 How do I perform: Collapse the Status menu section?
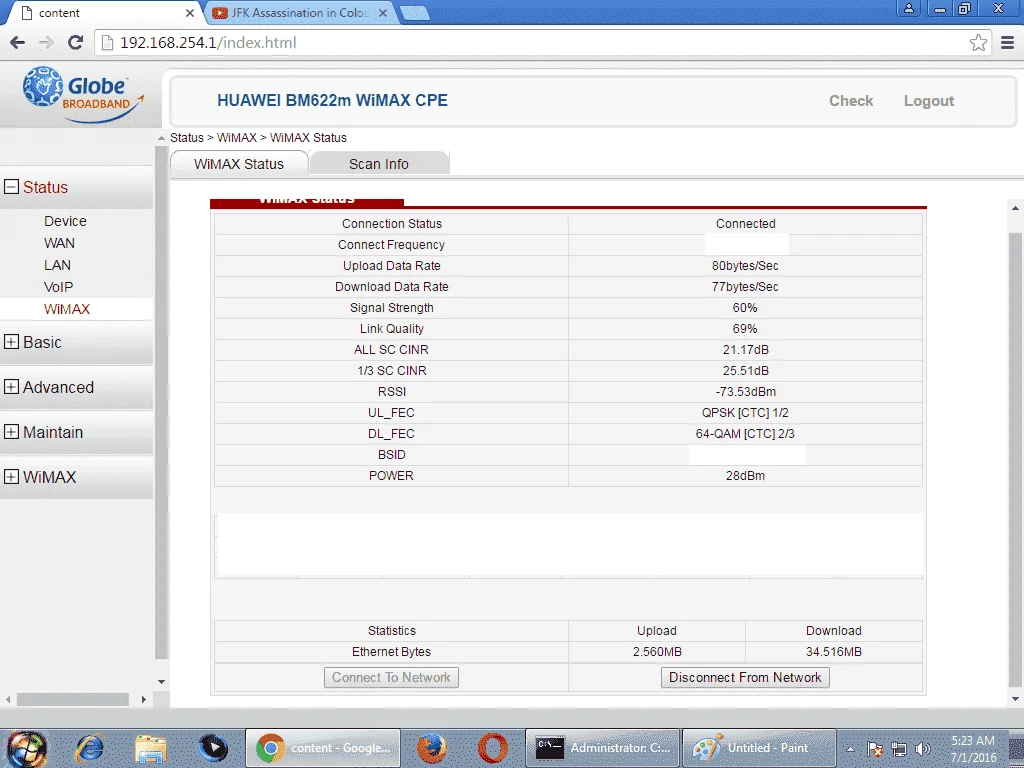(x=11, y=187)
